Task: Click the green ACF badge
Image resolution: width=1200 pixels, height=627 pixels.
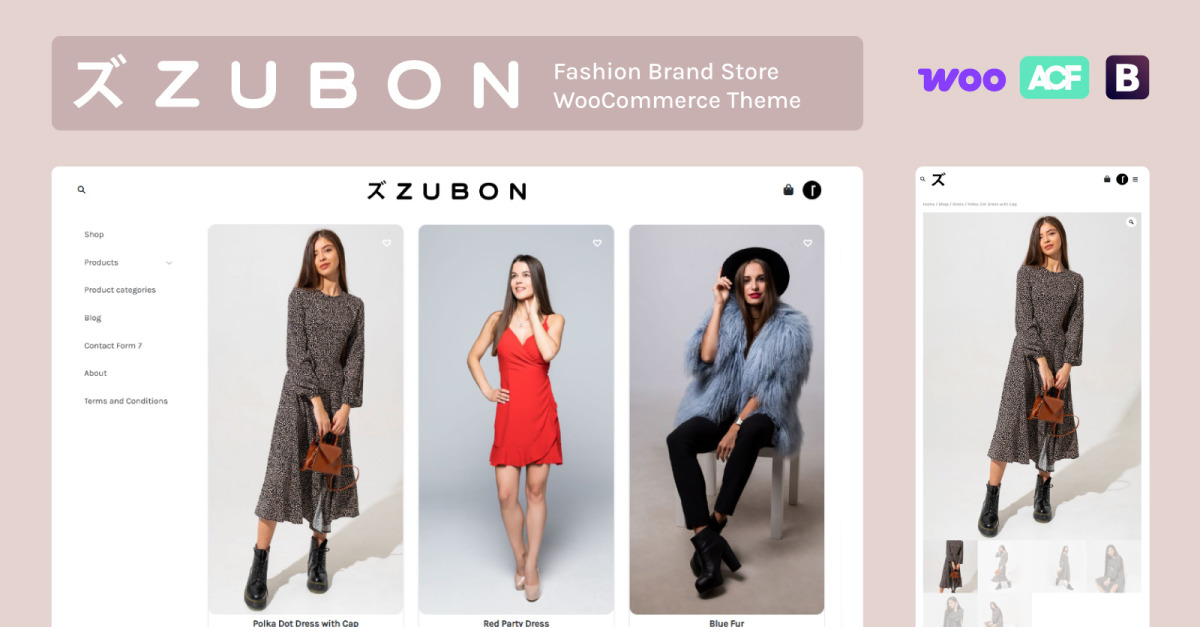Action: click(x=1054, y=77)
